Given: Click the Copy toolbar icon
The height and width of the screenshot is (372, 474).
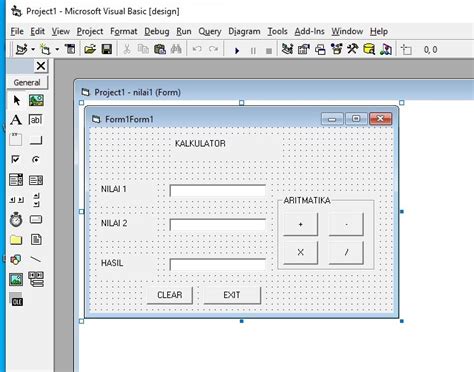Looking at the screenshot, I should click(x=143, y=49).
